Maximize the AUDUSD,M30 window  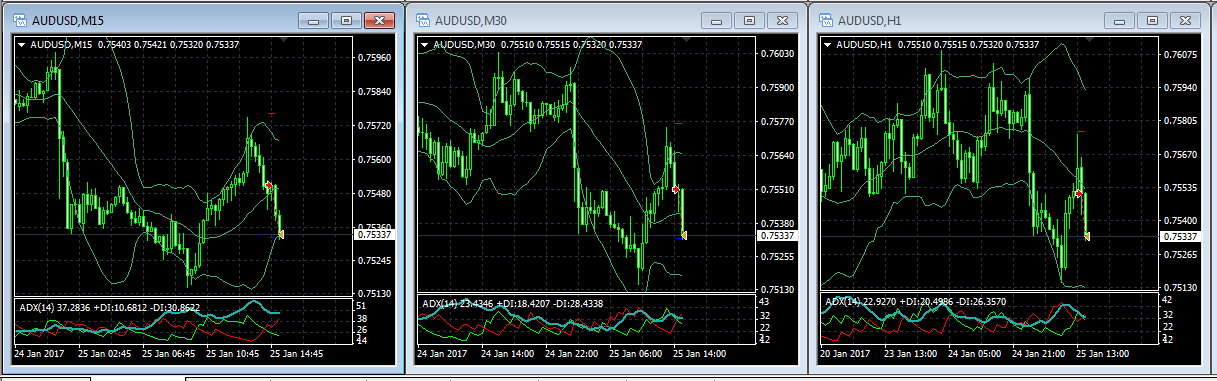[x=748, y=20]
